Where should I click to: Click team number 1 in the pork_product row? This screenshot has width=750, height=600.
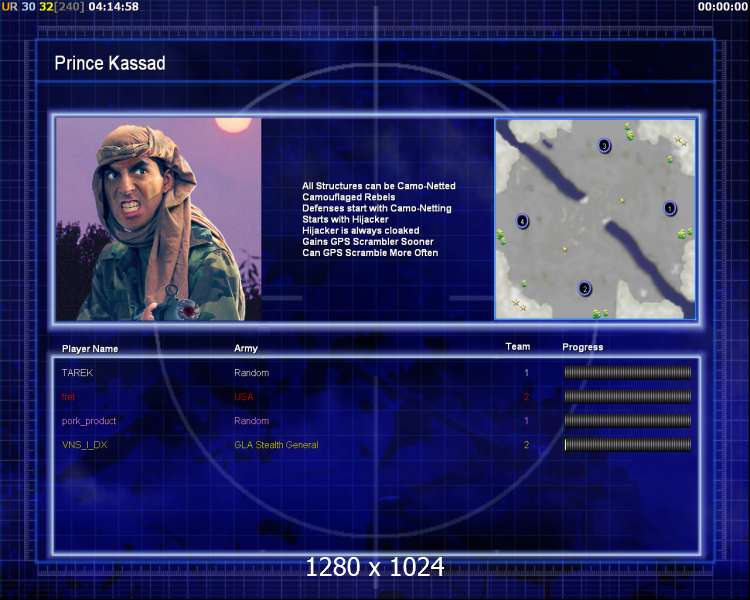coord(526,421)
